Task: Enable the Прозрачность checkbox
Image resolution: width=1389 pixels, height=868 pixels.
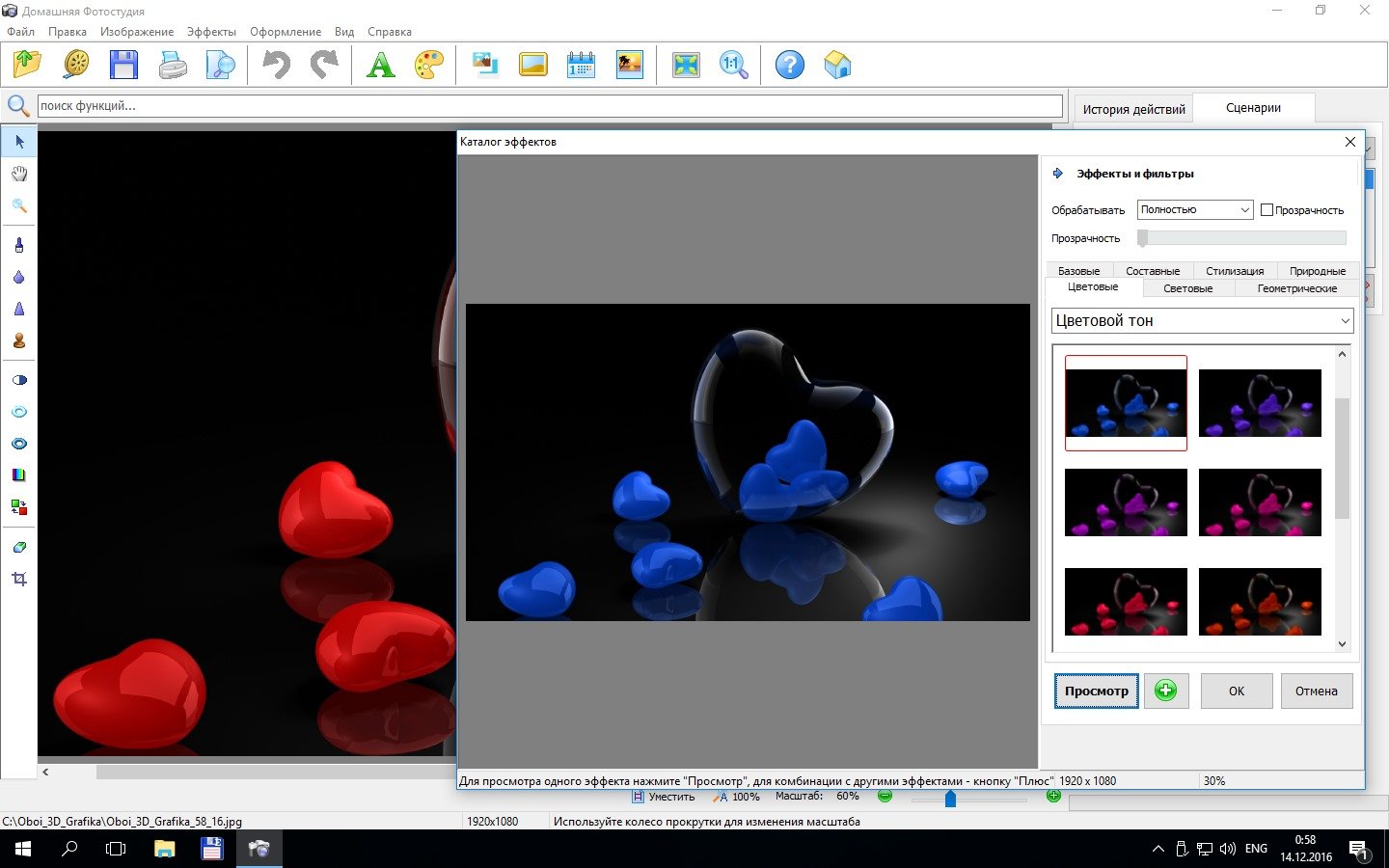Action: 1267,210
